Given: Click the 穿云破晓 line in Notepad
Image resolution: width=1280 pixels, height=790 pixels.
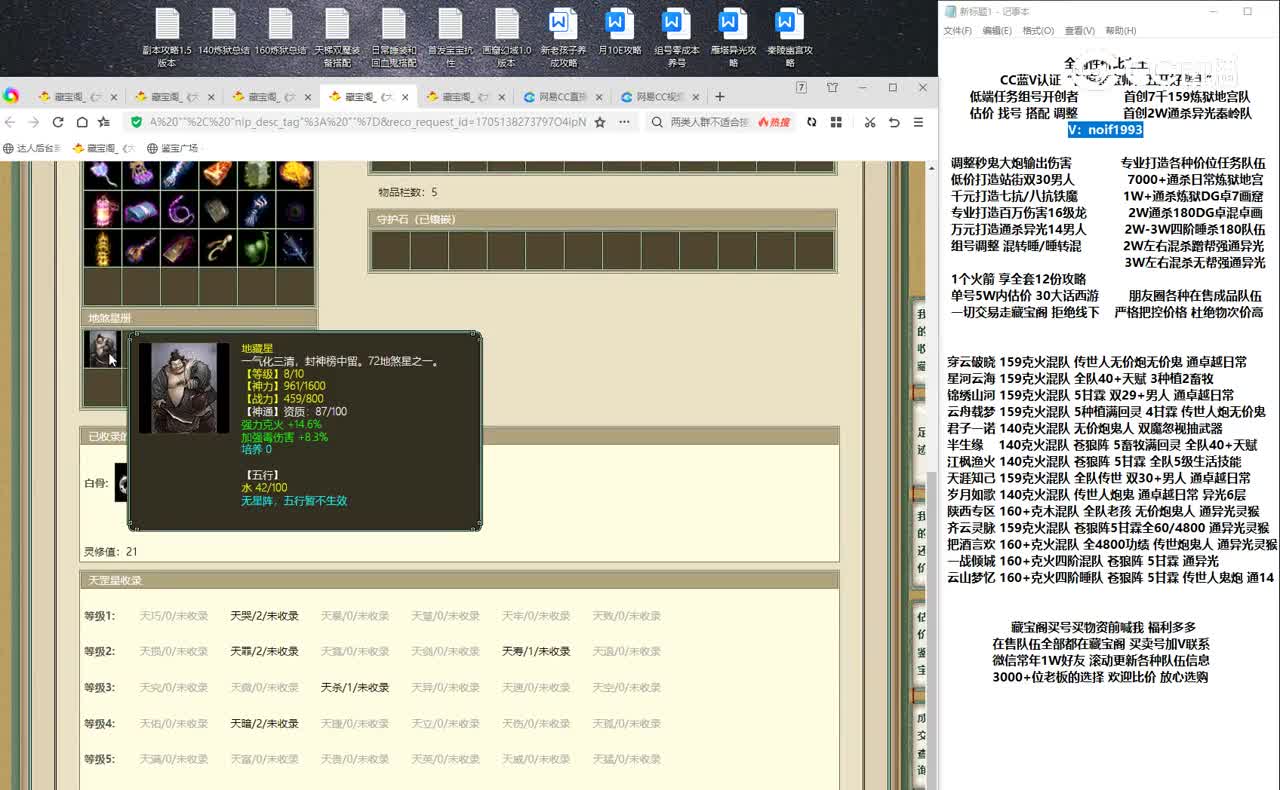Looking at the screenshot, I should (x=1097, y=362).
